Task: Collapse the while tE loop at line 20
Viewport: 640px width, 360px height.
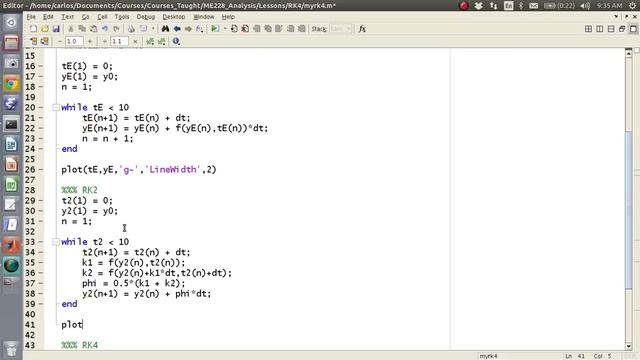Action: 56,107
